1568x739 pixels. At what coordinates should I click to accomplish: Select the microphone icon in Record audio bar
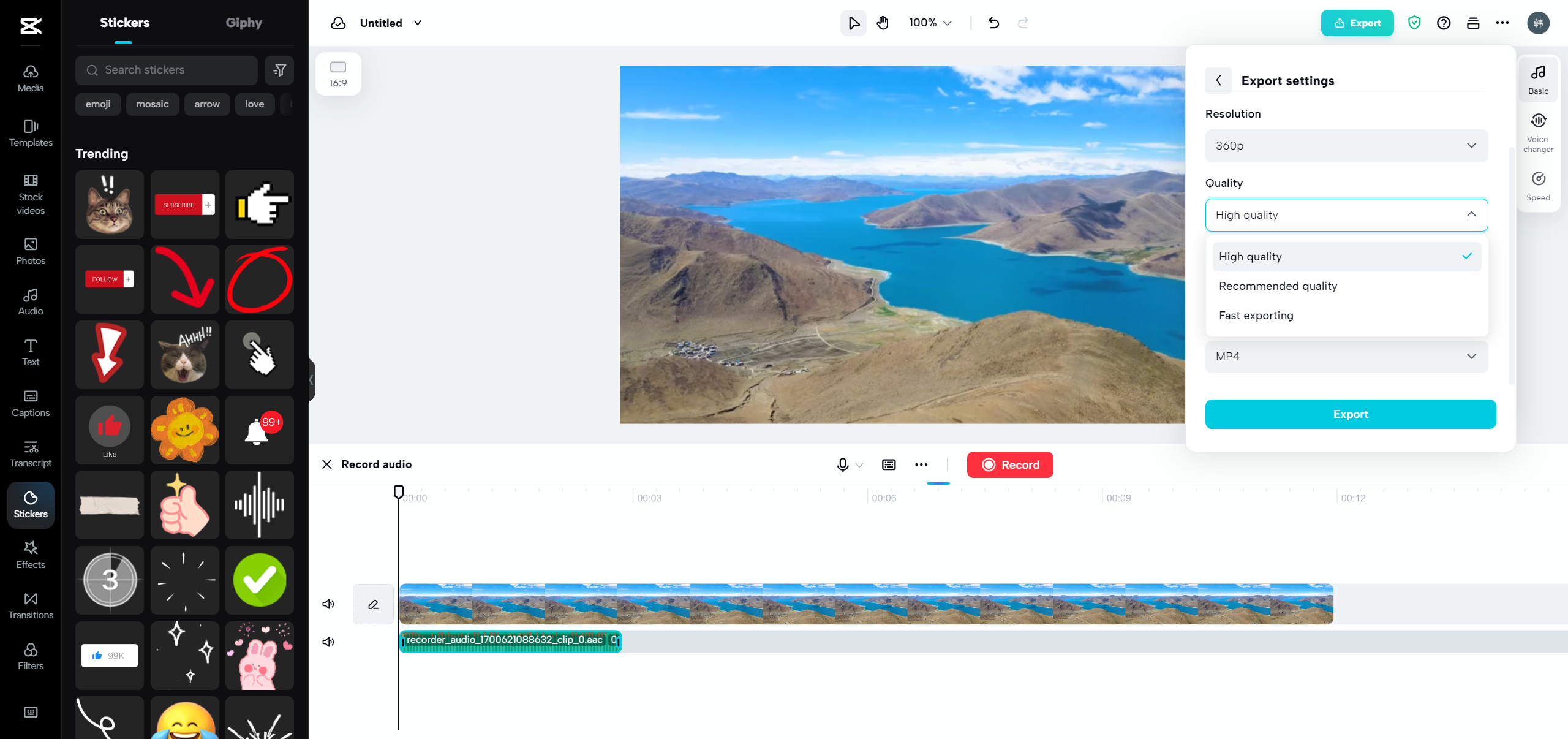click(843, 464)
